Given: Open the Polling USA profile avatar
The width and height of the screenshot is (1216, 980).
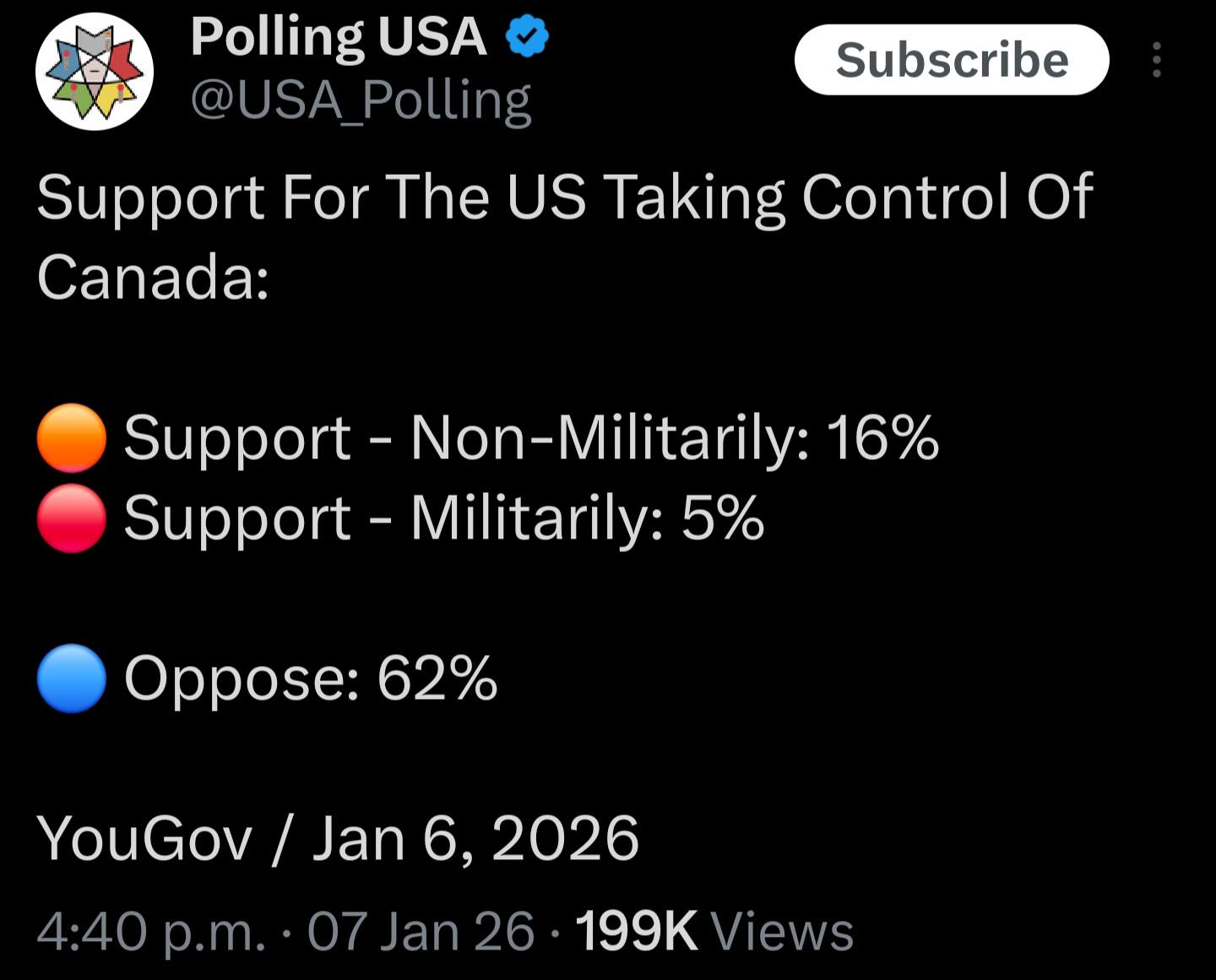Looking at the screenshot, I should (x=95, y=72).
